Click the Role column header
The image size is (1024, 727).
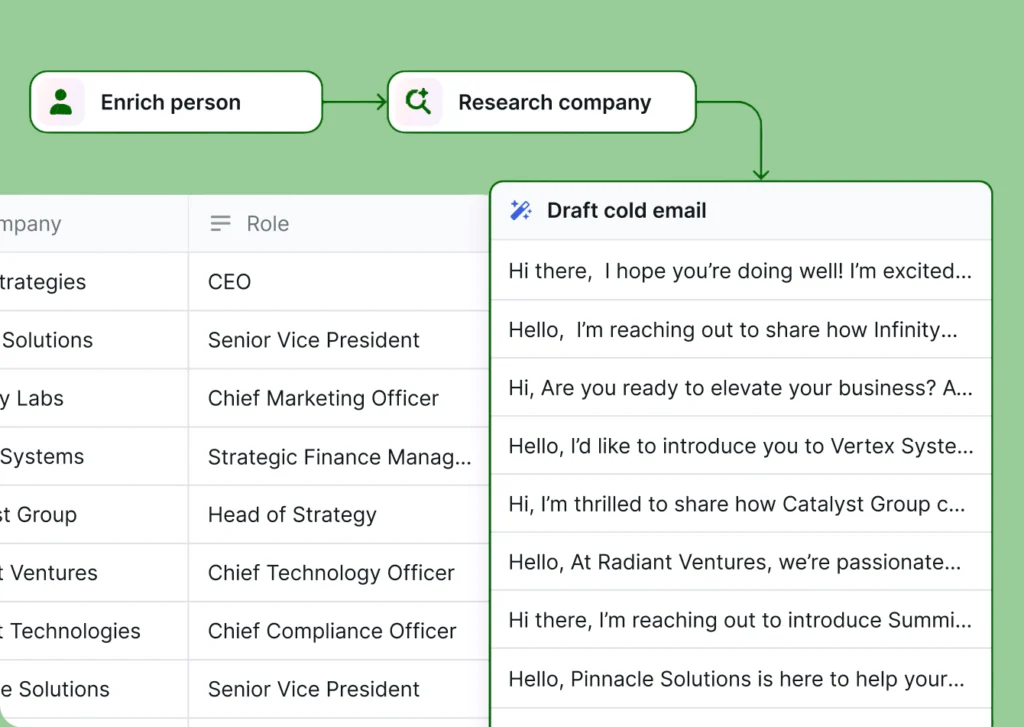(x=338, y=224)
